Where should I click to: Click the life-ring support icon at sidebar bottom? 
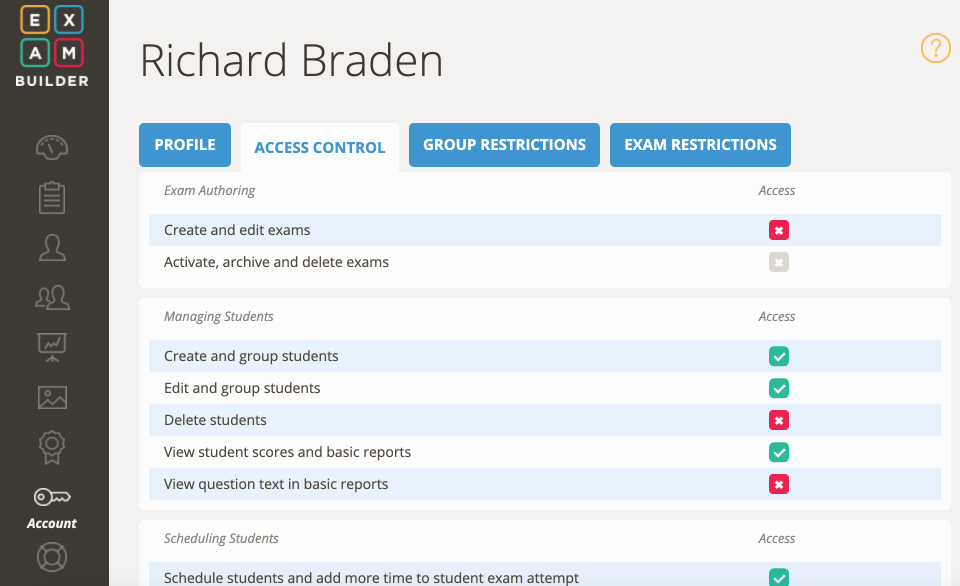click(51, 557)
